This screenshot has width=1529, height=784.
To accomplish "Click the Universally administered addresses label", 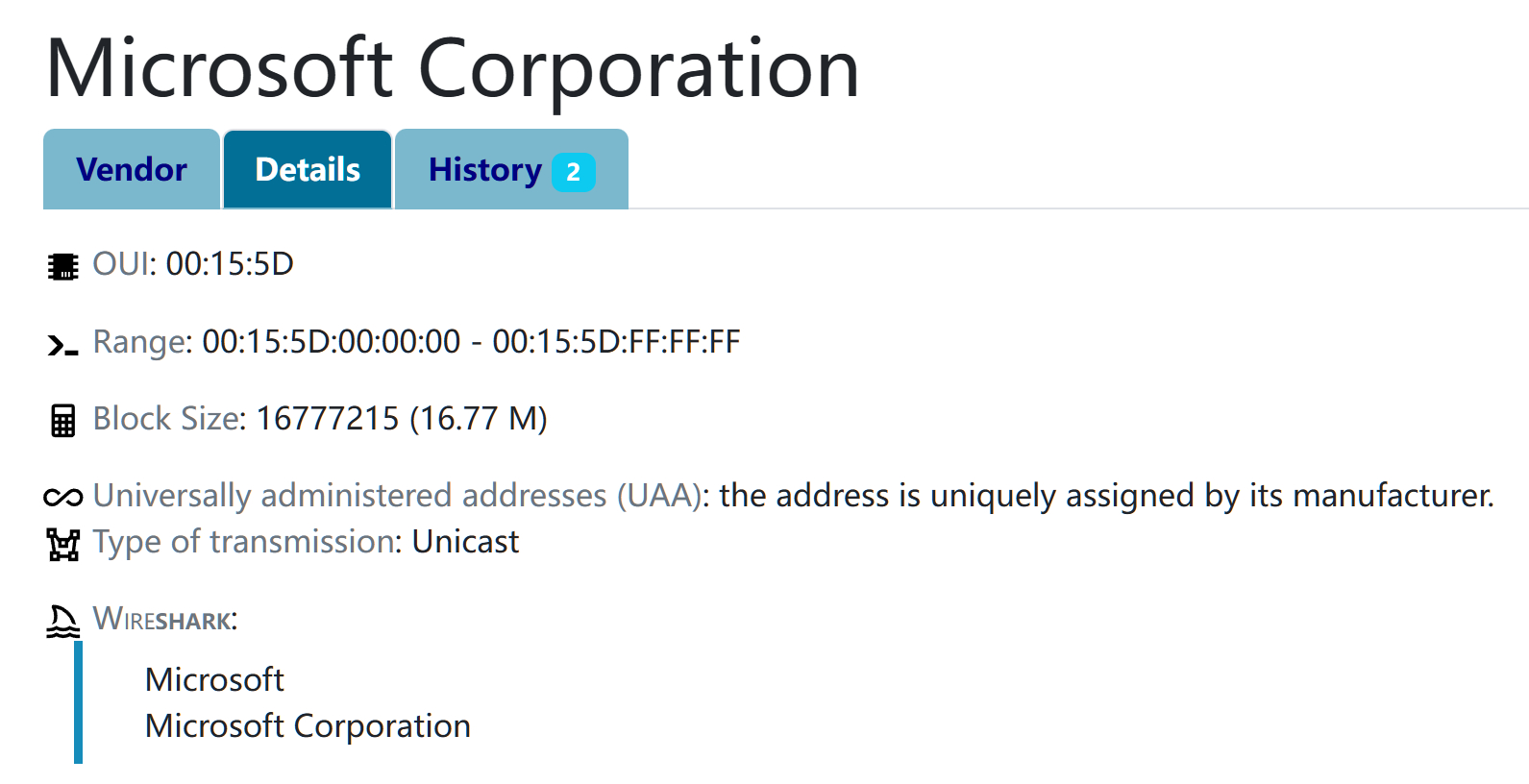I will click(x=396, y=496).
